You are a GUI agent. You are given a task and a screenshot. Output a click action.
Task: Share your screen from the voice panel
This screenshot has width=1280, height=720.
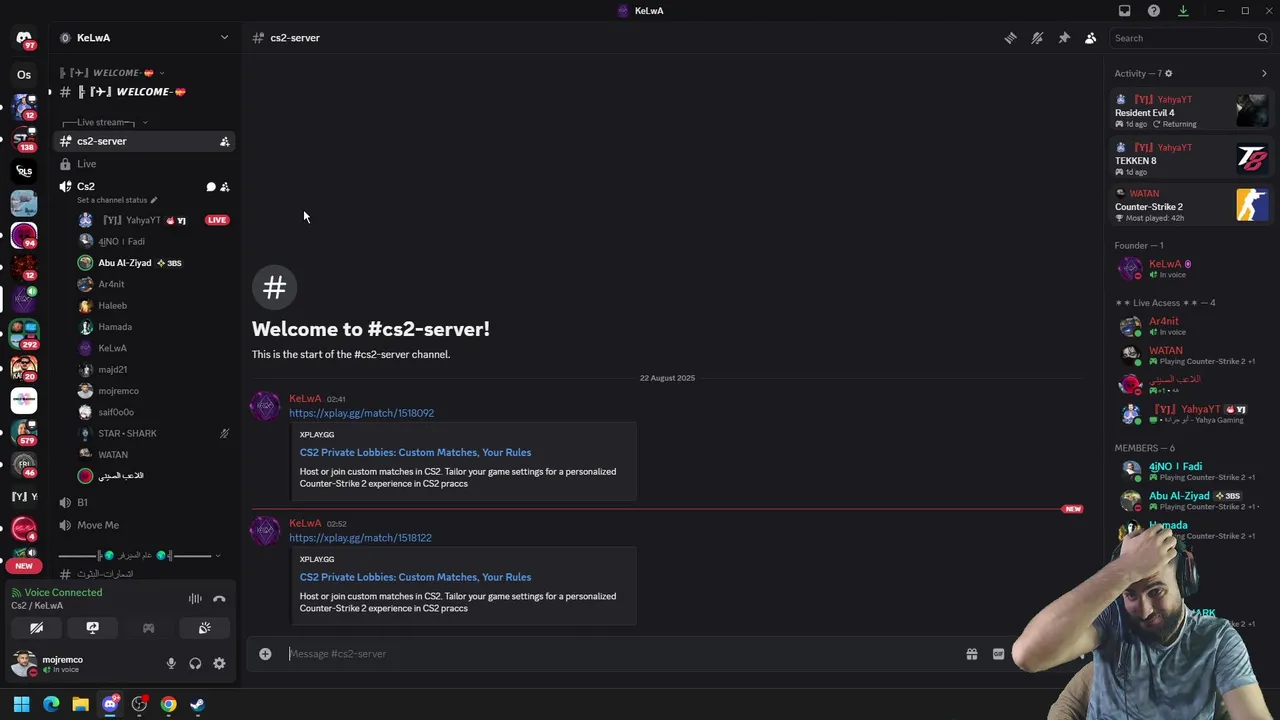click(x=92, y=628)
